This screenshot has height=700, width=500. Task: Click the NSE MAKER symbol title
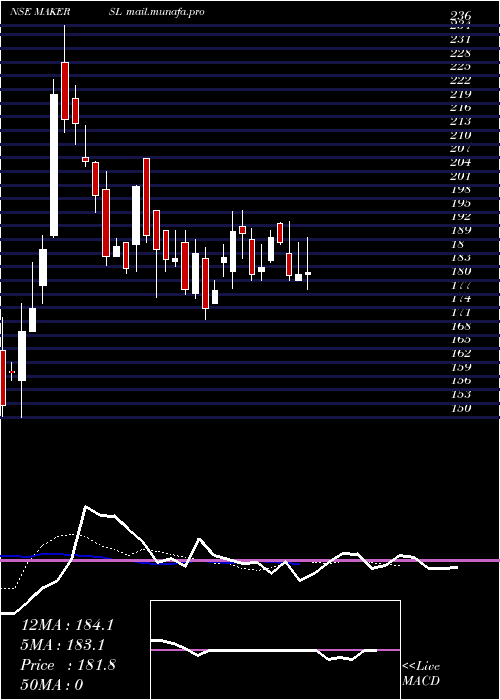point(40,12)
